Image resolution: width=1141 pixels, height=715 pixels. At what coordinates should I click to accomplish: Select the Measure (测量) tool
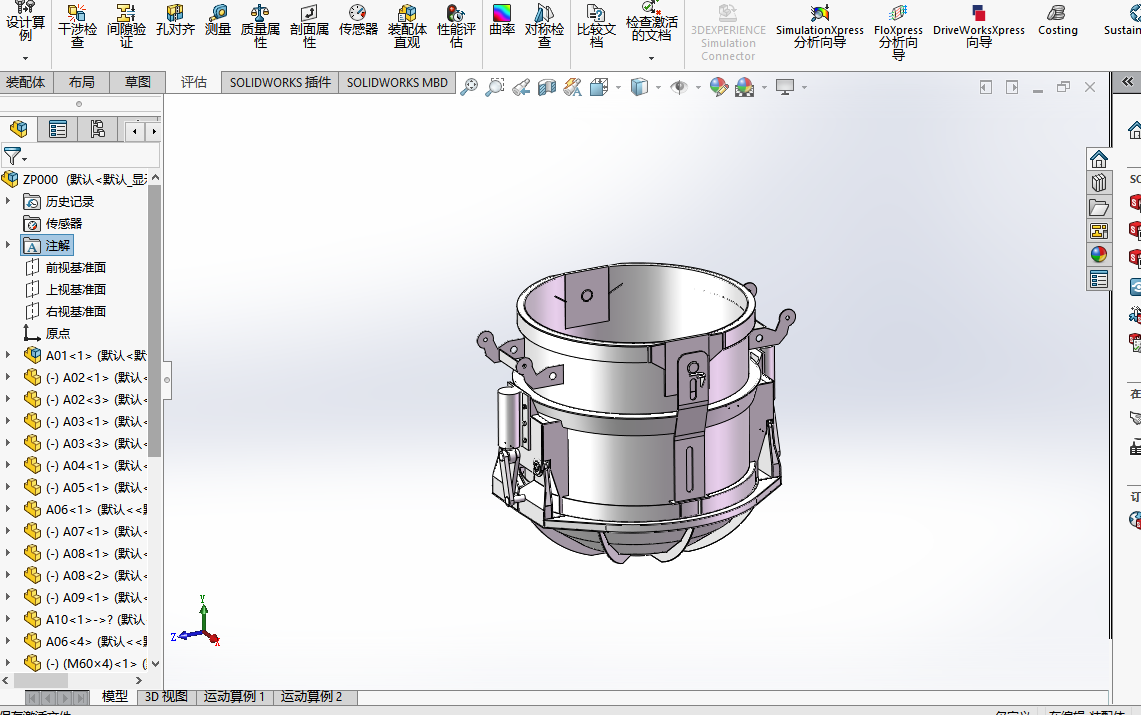pyautogui.click(x=218, y=20)
